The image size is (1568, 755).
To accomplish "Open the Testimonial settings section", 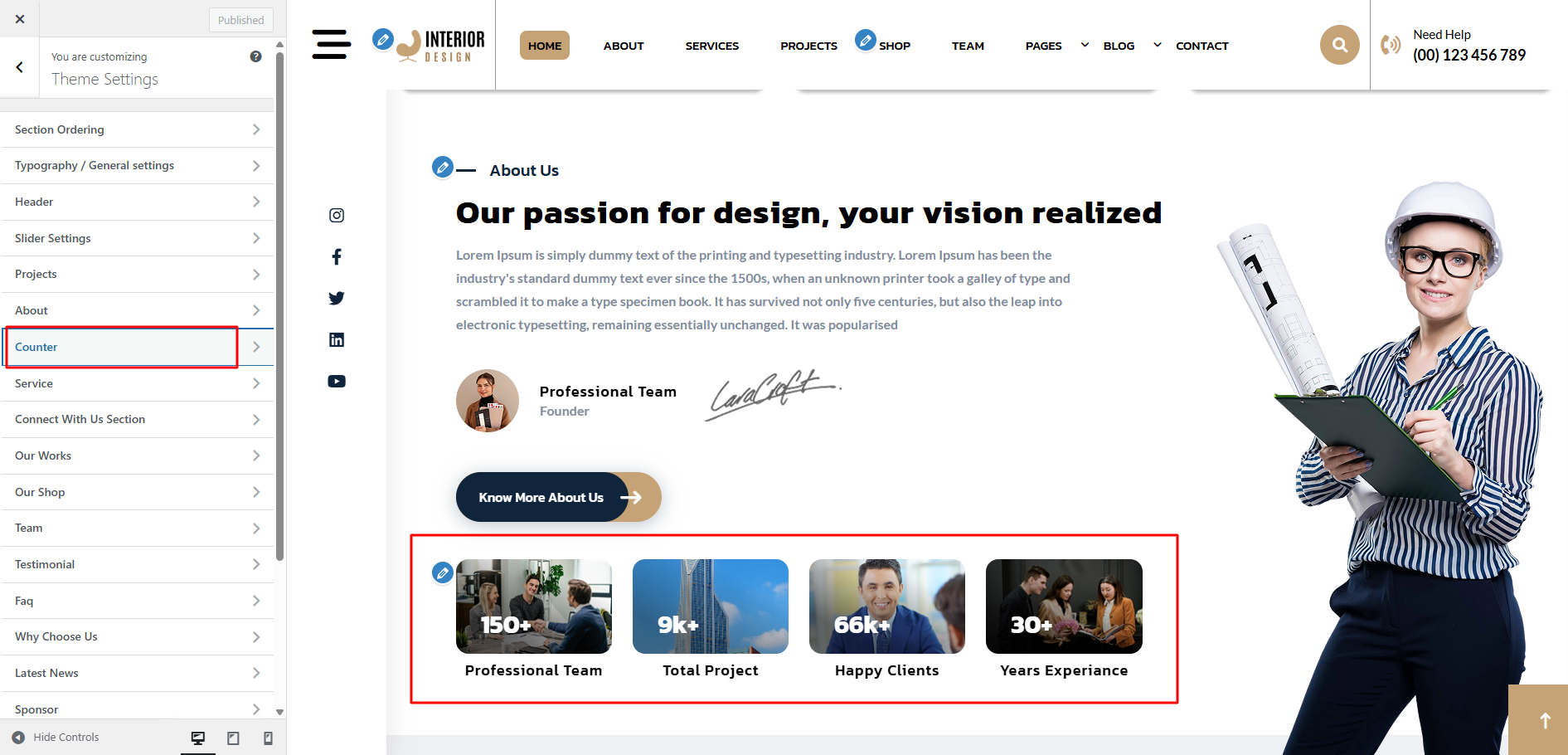I will [137, 564].
